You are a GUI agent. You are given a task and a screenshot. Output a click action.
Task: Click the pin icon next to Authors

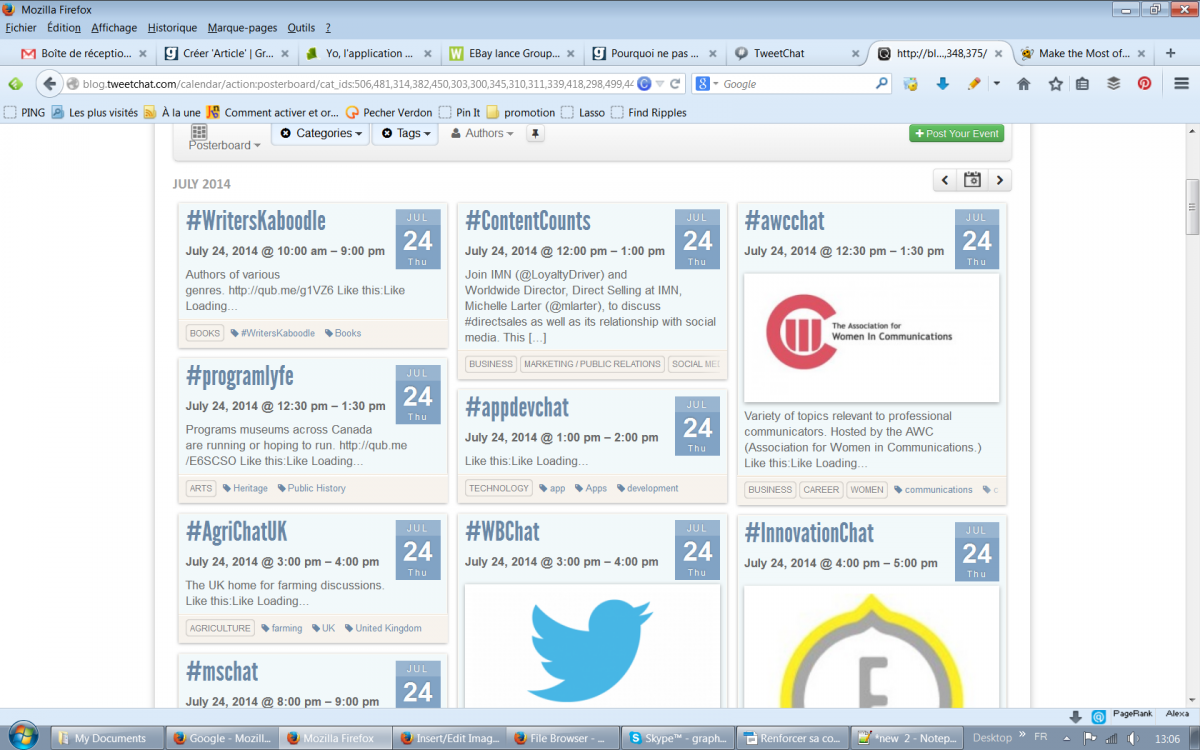pyautogui.click(x=535, y=133)
